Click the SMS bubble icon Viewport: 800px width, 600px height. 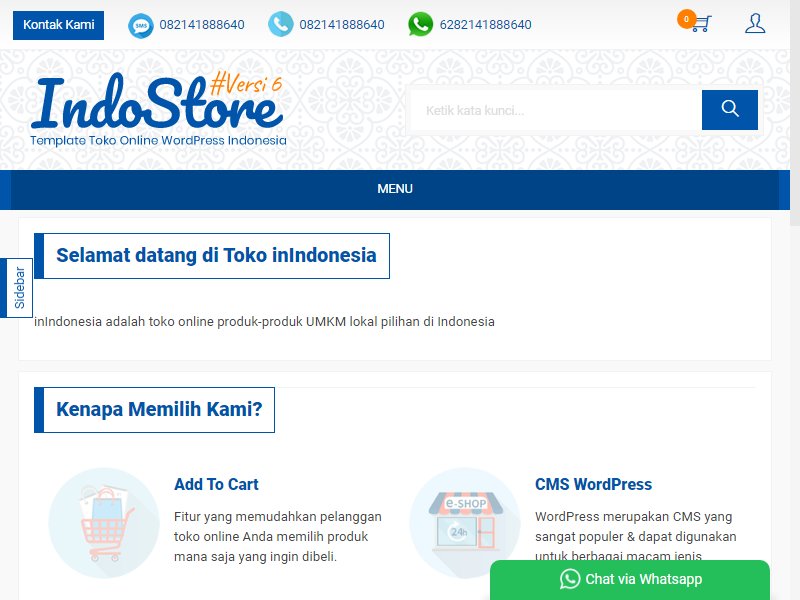tap(140, 26)
